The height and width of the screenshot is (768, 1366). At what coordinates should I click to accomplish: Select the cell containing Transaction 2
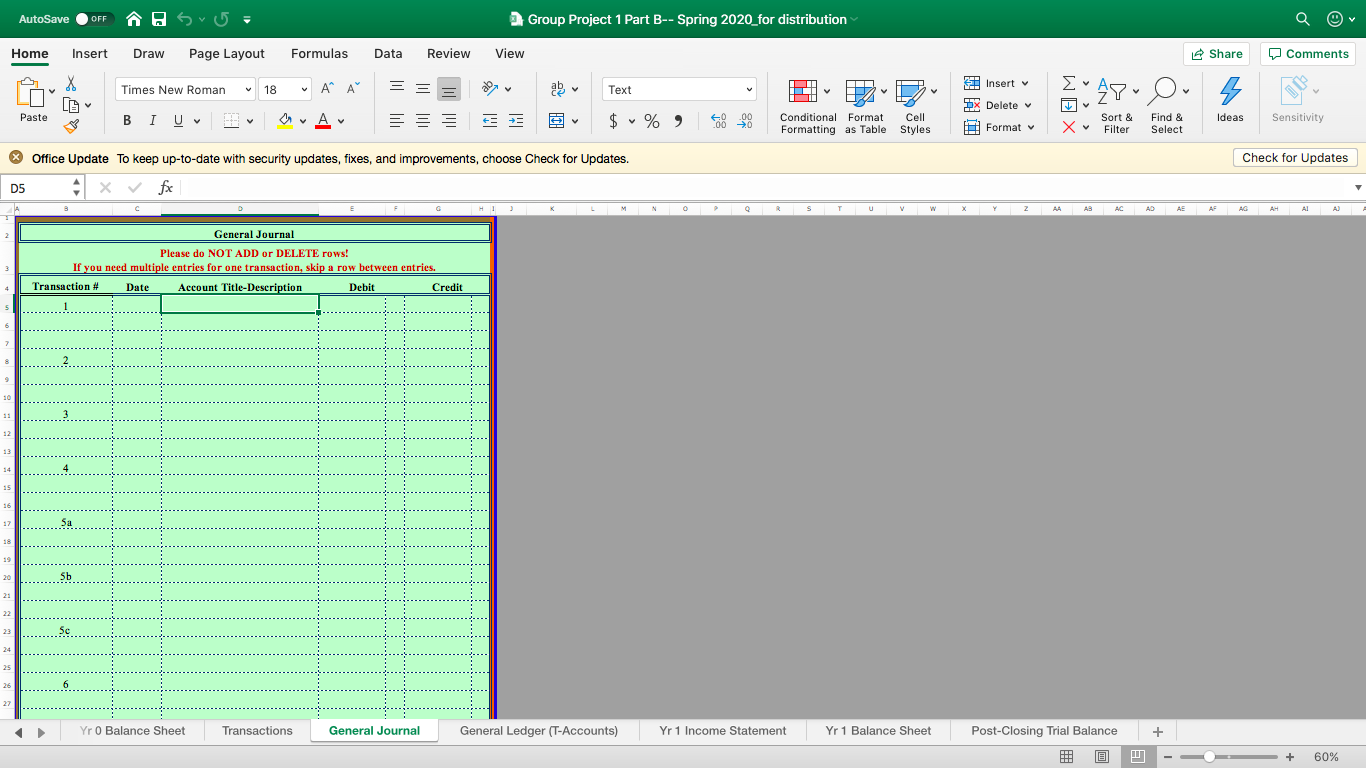tap(66, 360)
